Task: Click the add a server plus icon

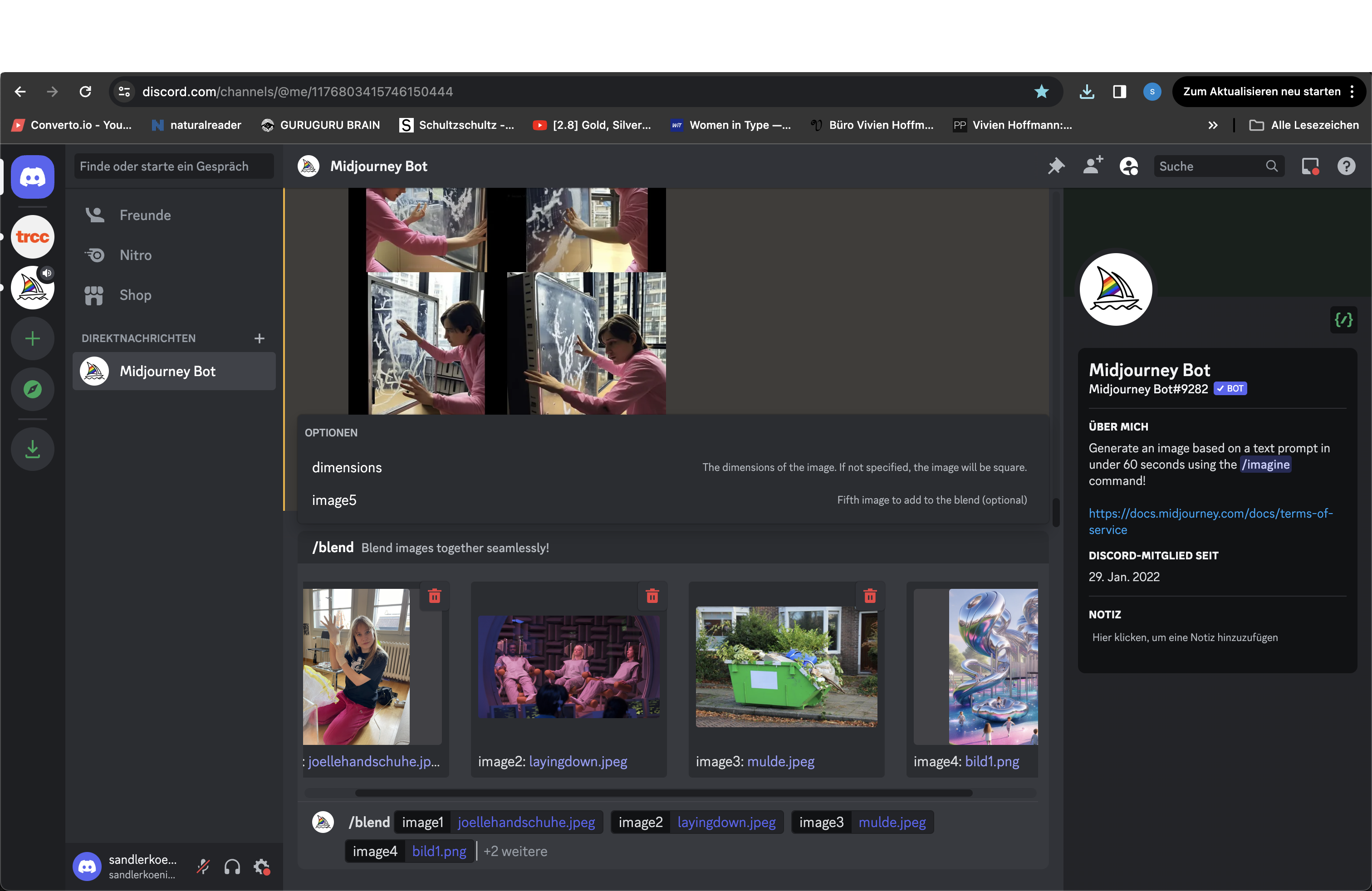Action: click(33, 338)
